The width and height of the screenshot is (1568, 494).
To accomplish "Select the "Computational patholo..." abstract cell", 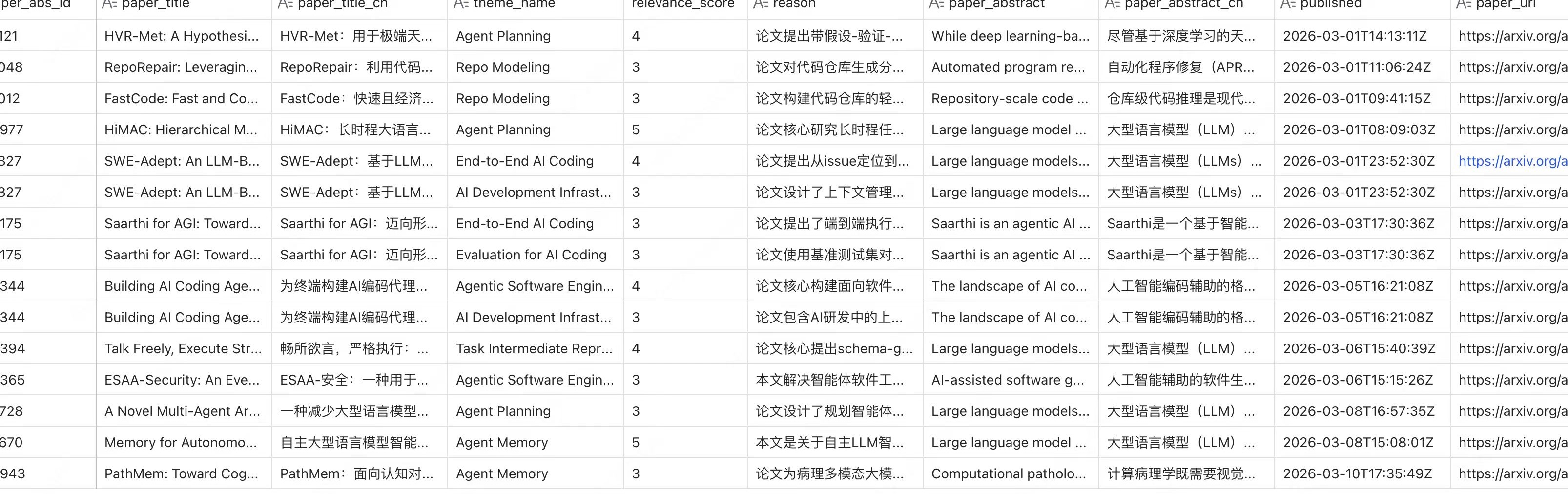I will point(1008,473).
